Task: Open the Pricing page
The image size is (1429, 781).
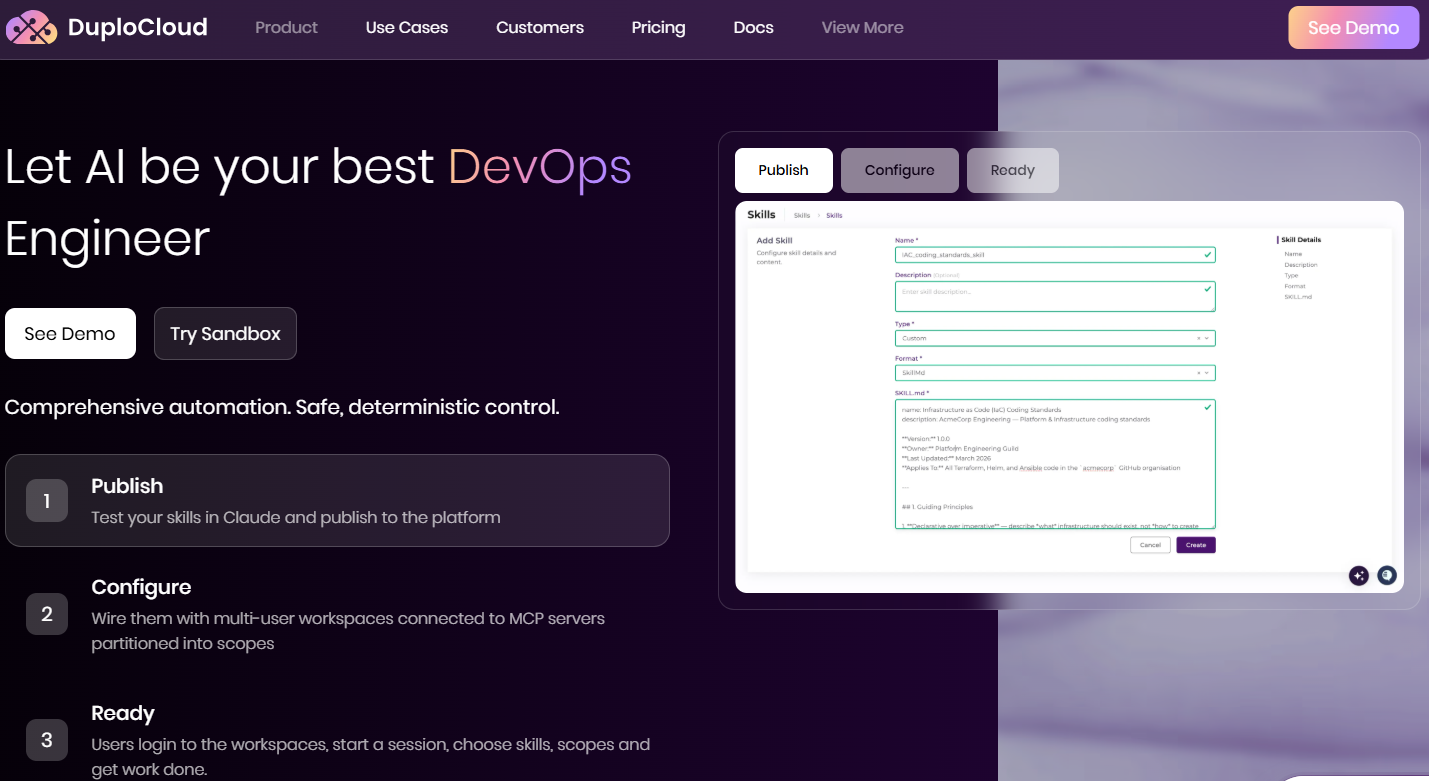Action: pos(658,28)
